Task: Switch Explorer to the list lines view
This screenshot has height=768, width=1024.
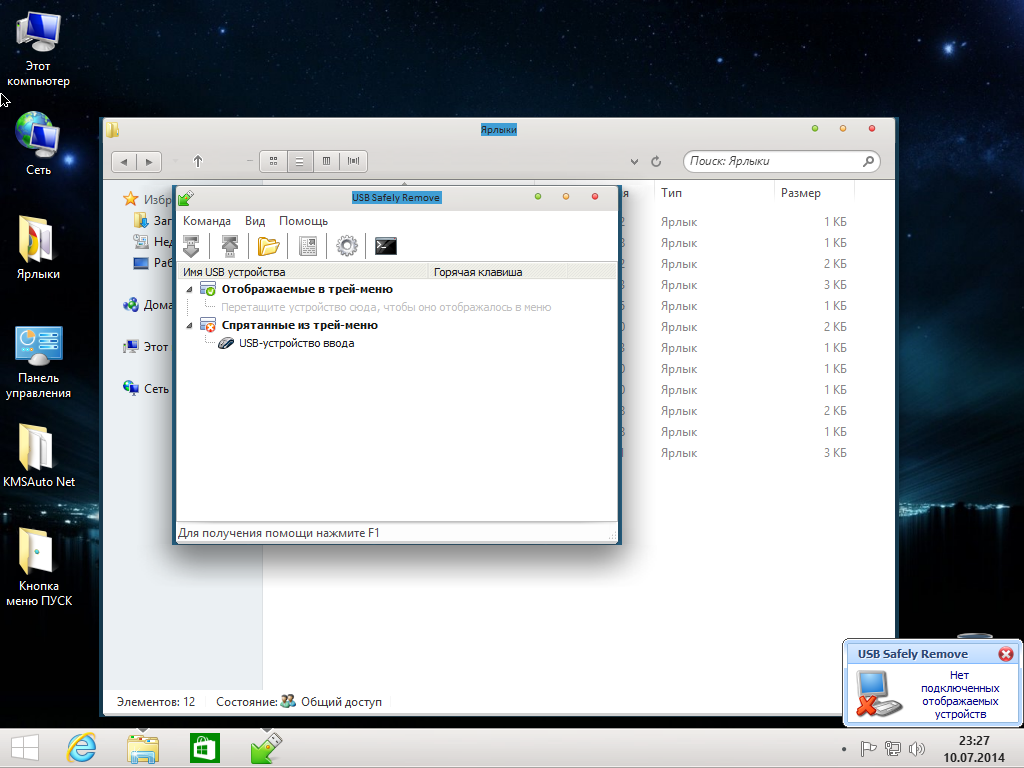Action: [300, 161]
